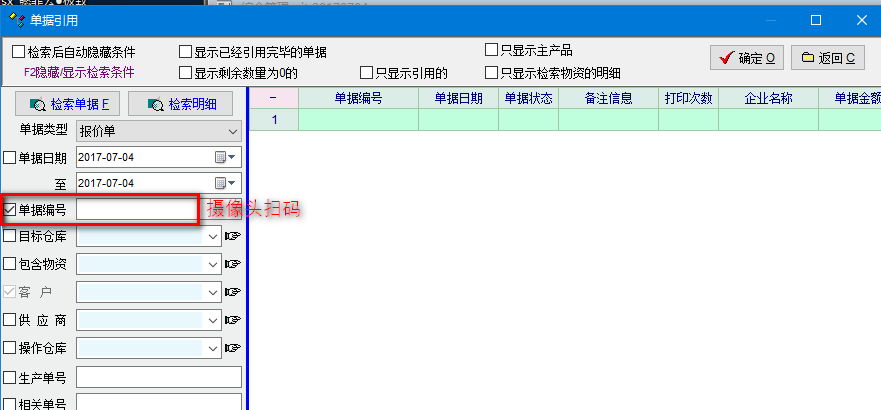
Task: Click the 企业名称 column header
Action: click(x=768, y=98)
